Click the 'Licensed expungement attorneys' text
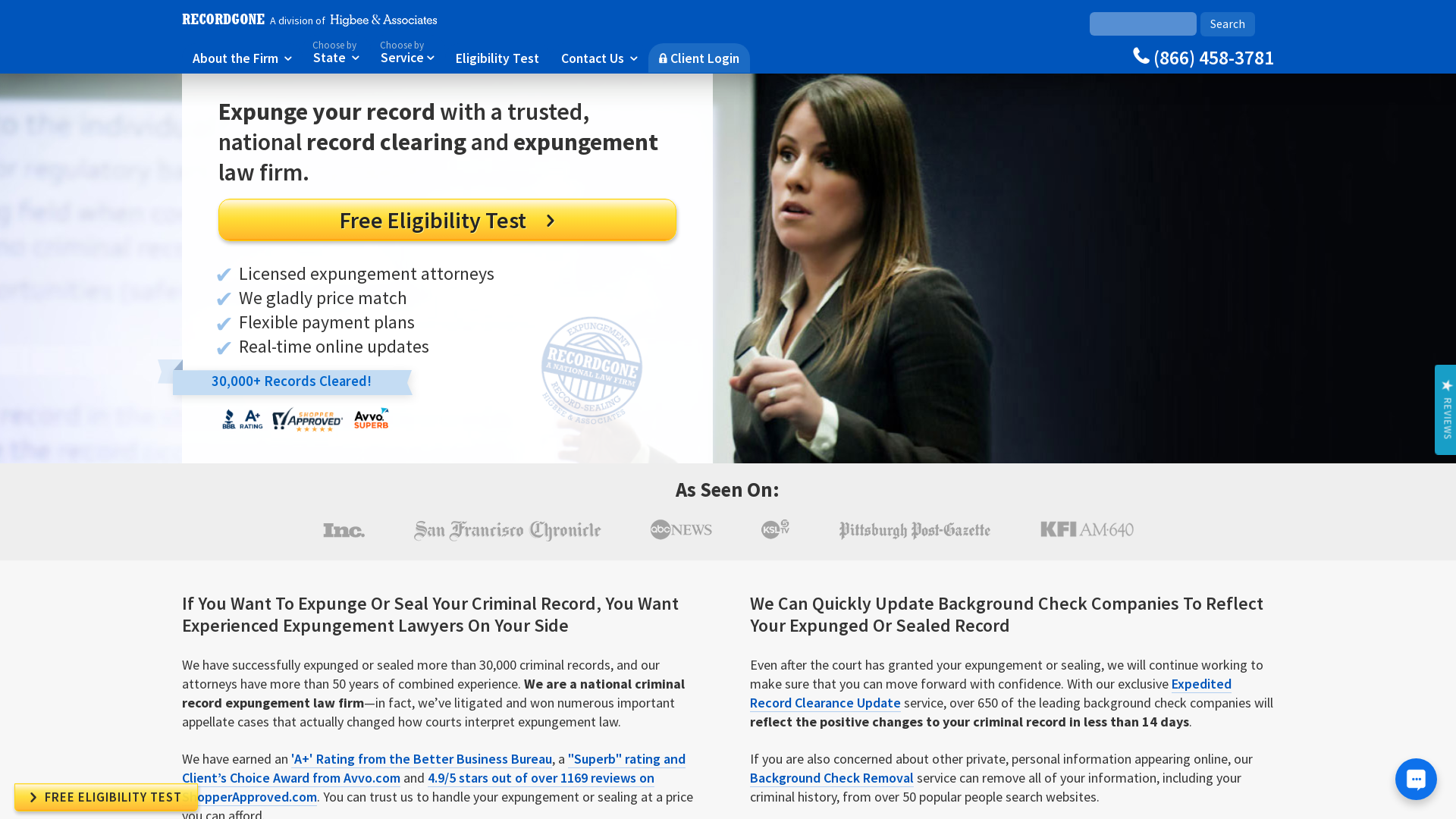The width and height of the screenshot is (1456, 819). 366,274
